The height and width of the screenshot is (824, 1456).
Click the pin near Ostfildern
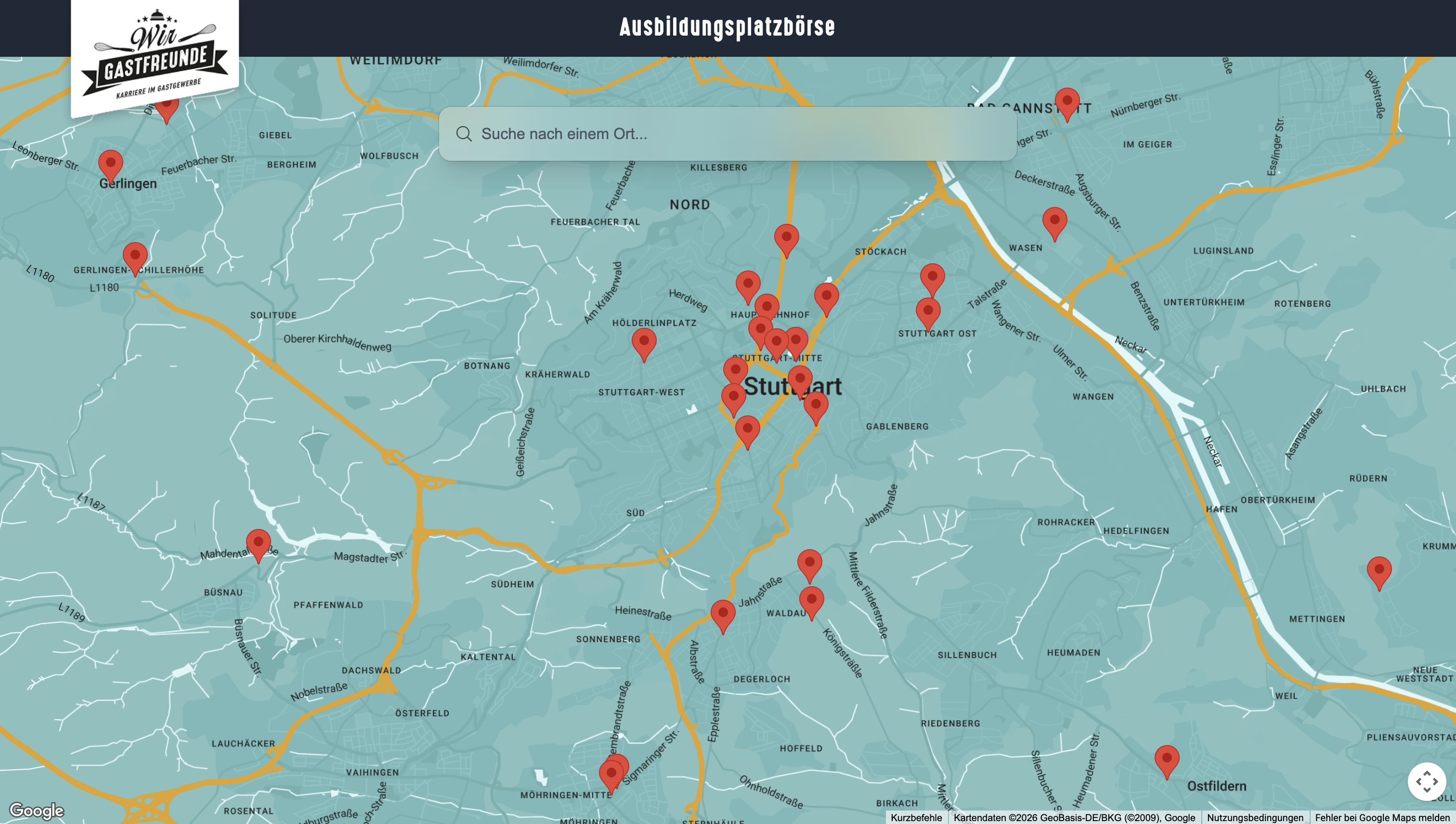coord(1166,759)
